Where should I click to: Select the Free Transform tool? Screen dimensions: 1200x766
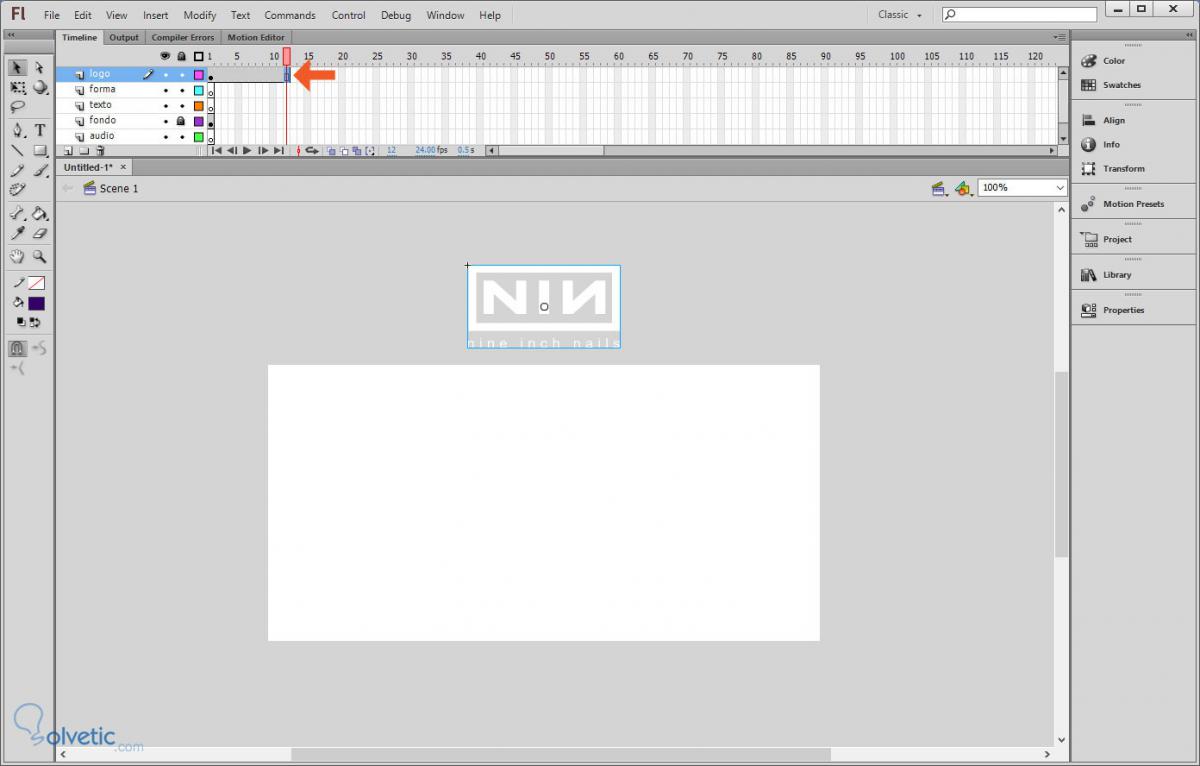pyautogui.click(x=17, y=88)
